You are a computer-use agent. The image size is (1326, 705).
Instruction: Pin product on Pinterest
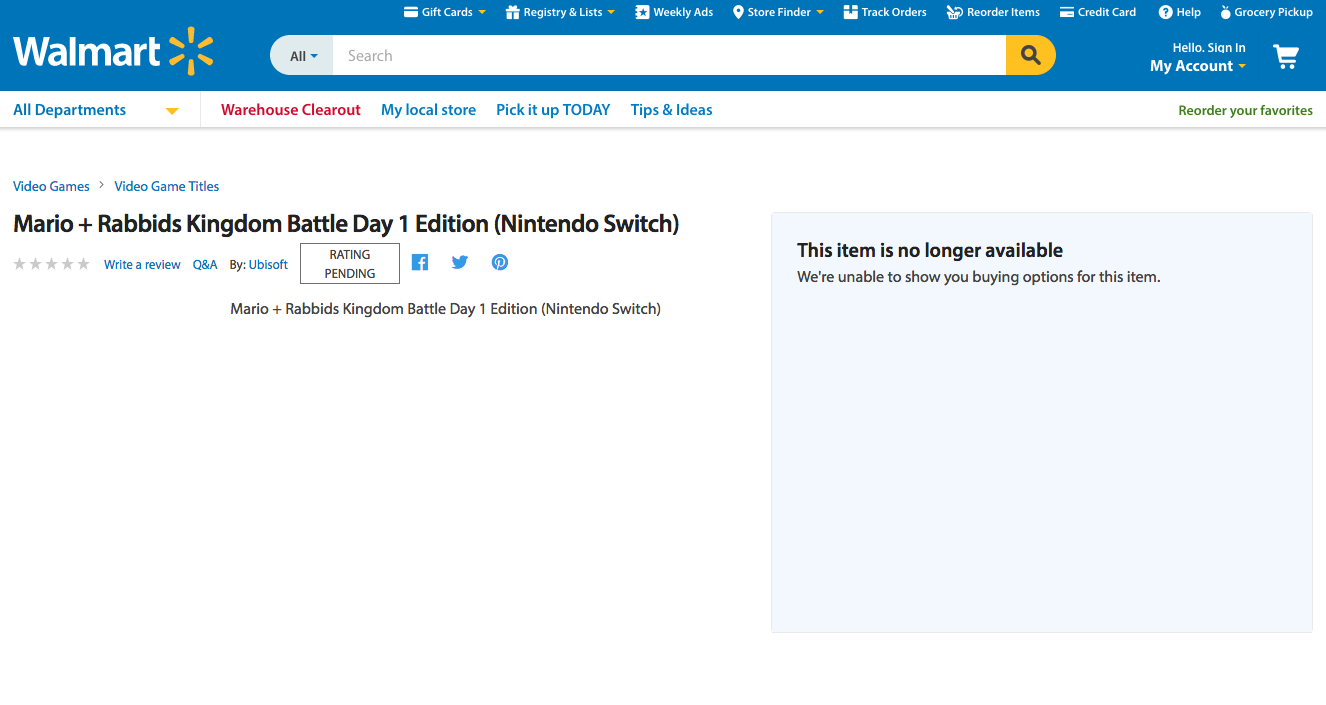[x=500, y=262]
